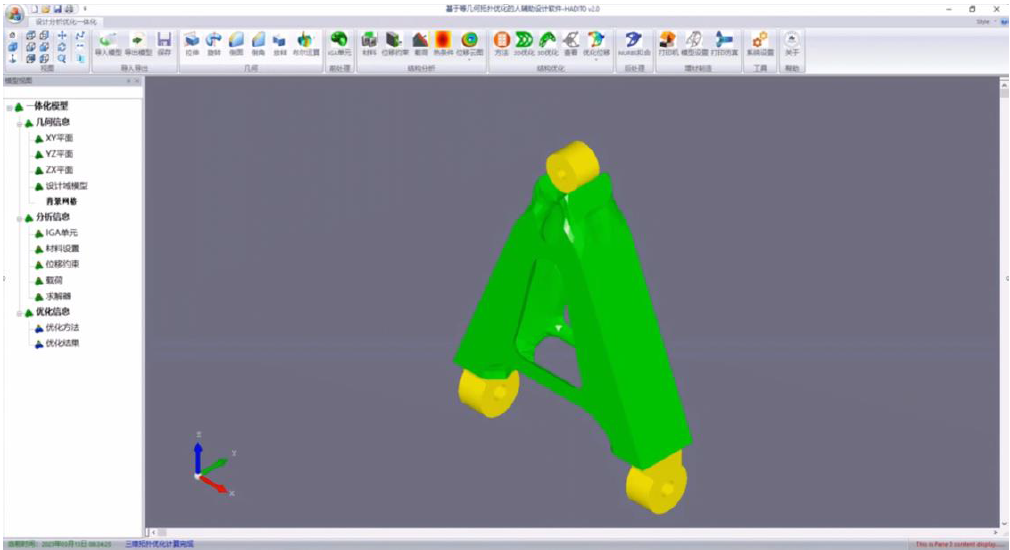
Task: Select 背景网格 in the model tree
Action: click(61, 202)
